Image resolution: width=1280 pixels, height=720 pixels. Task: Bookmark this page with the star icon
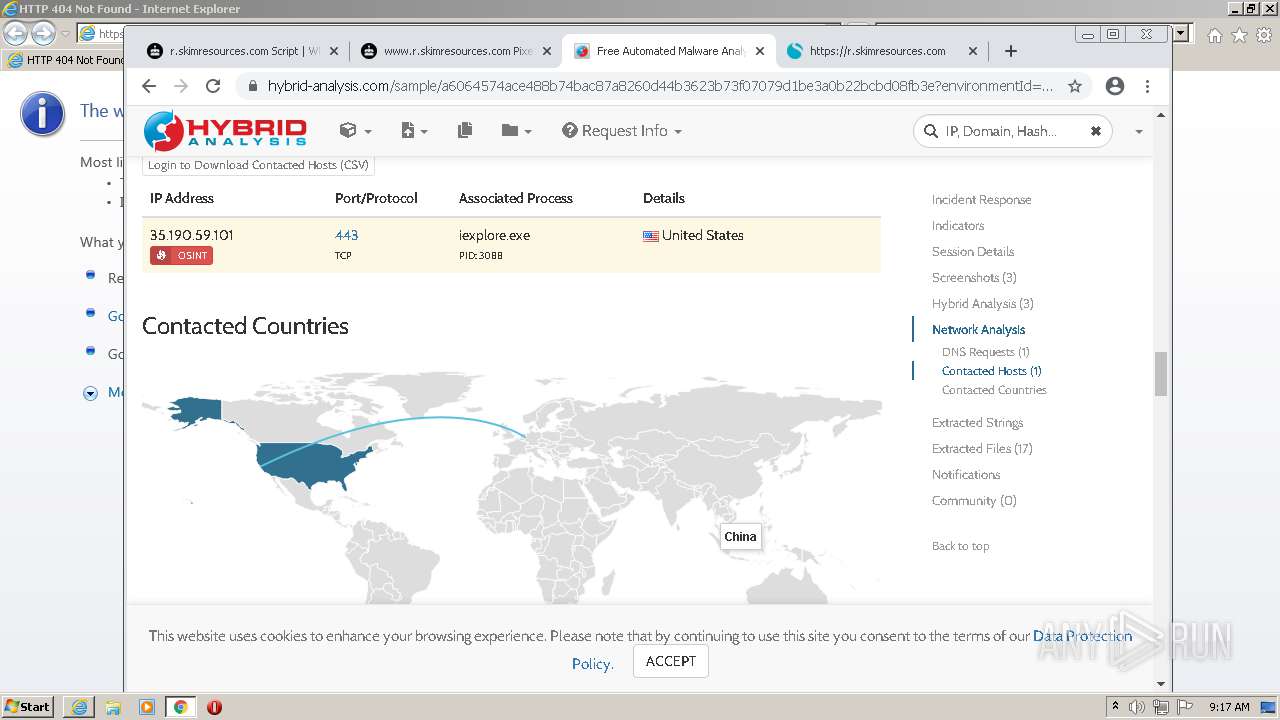coord(1075,86)
